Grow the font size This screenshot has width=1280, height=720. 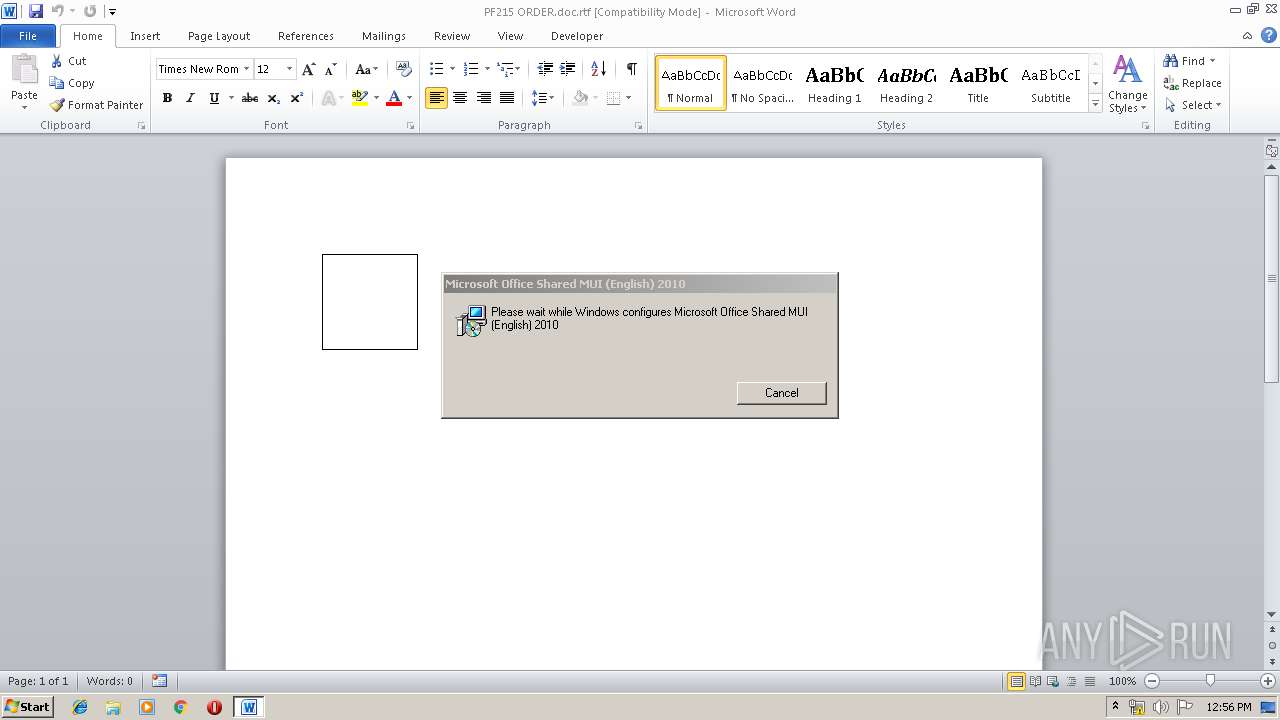[309, 69]
